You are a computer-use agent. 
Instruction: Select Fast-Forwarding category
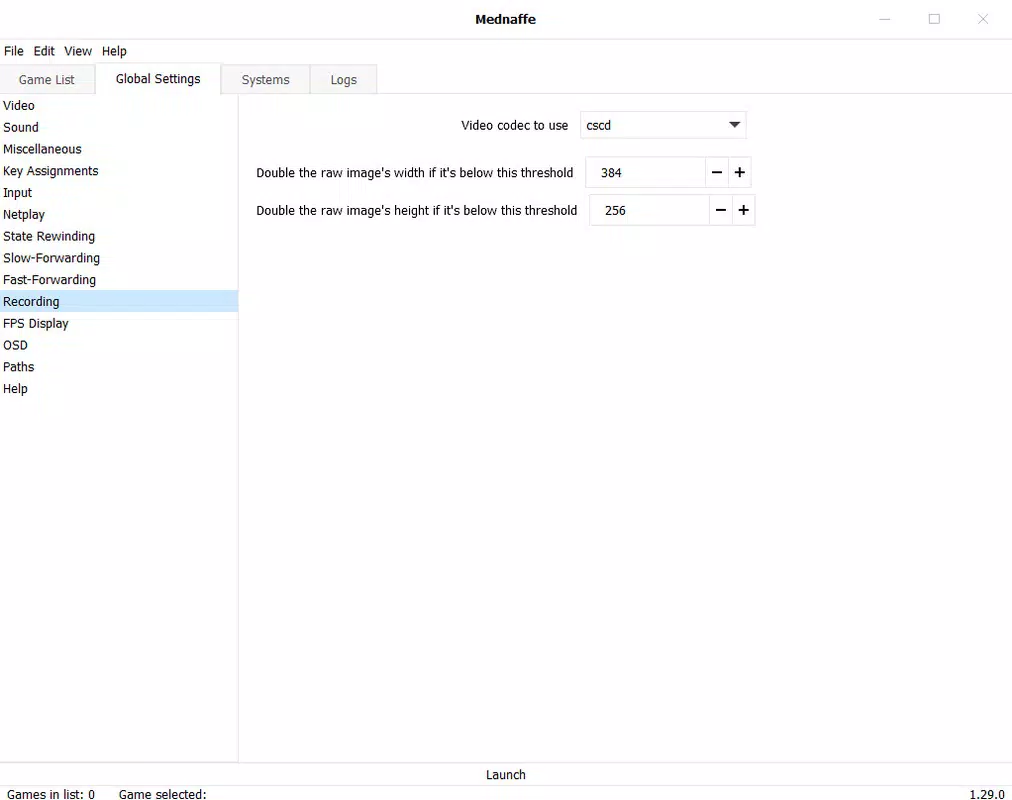119,279
